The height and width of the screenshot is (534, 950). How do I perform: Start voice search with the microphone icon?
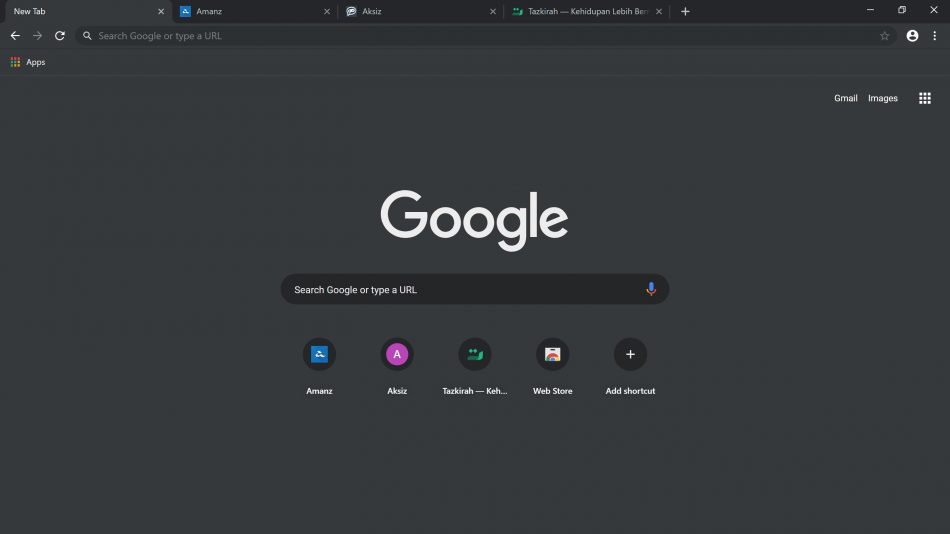(651, 289)
